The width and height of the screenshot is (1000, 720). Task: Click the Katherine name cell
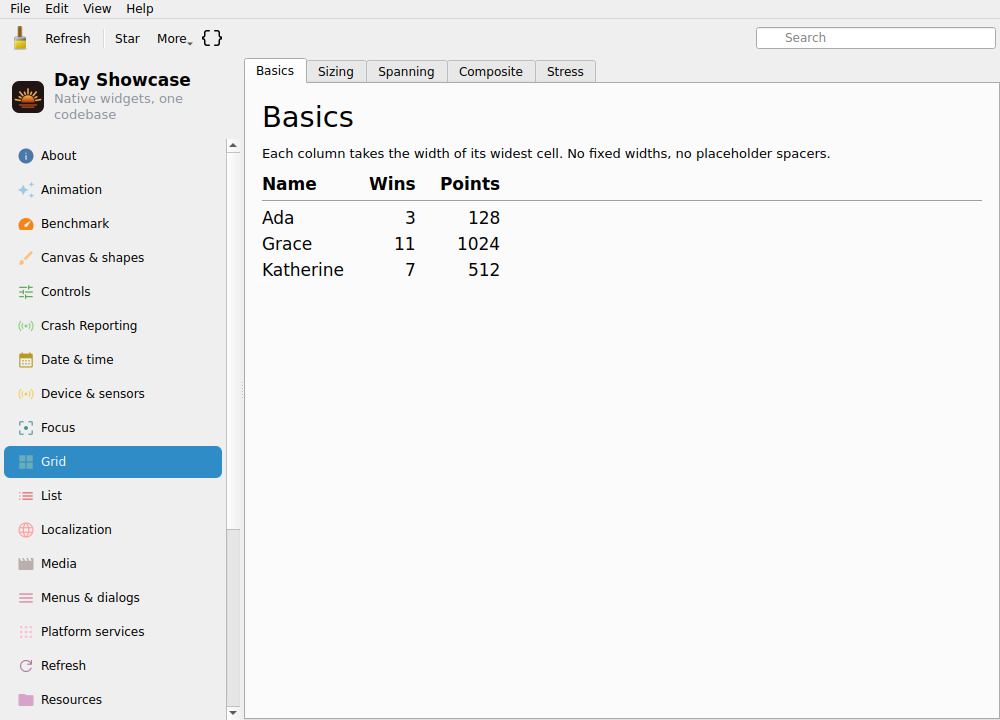(x=303, y=270)
